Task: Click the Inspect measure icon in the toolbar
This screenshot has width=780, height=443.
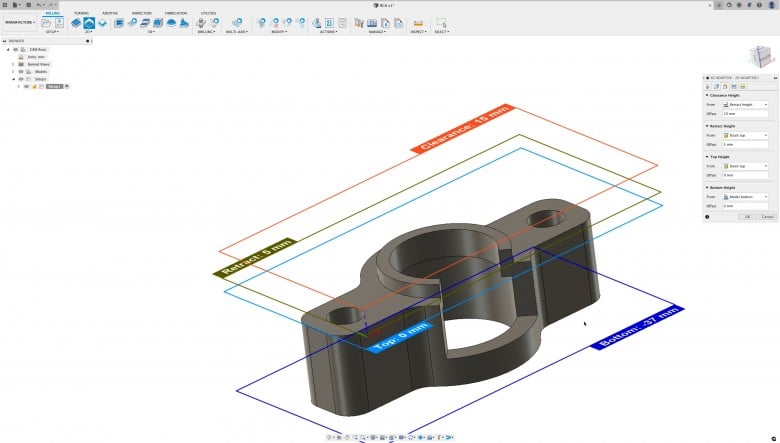Action: click(417, 22)
